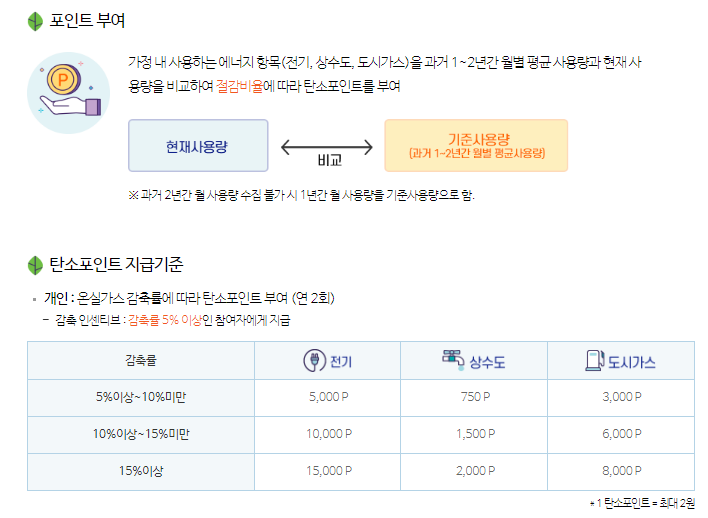Click the 5%이상~10%미만 row label
708x518 pixels.
[x=141, y=397]
